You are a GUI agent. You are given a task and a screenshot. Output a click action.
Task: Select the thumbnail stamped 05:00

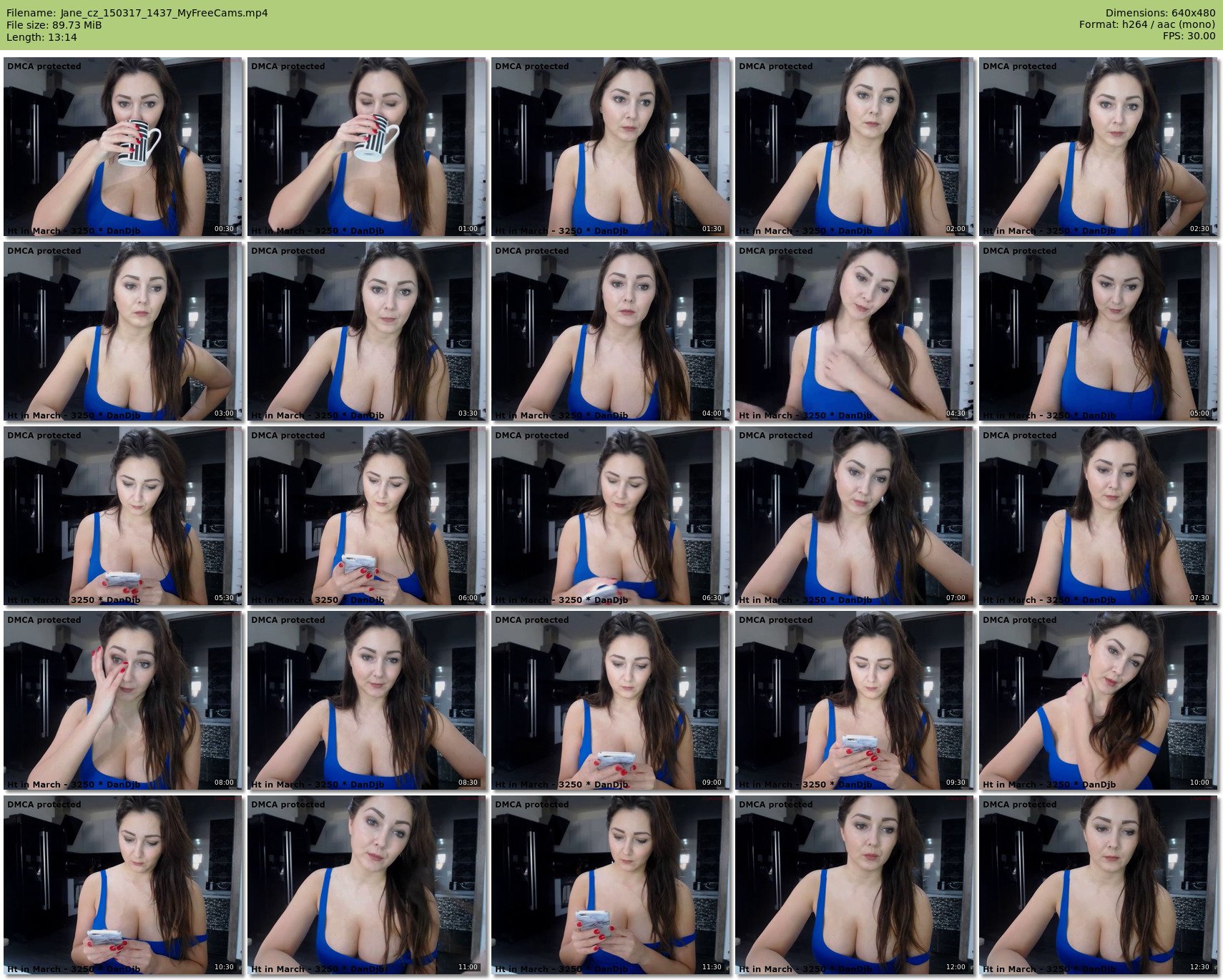click(x=1098, y=331)
